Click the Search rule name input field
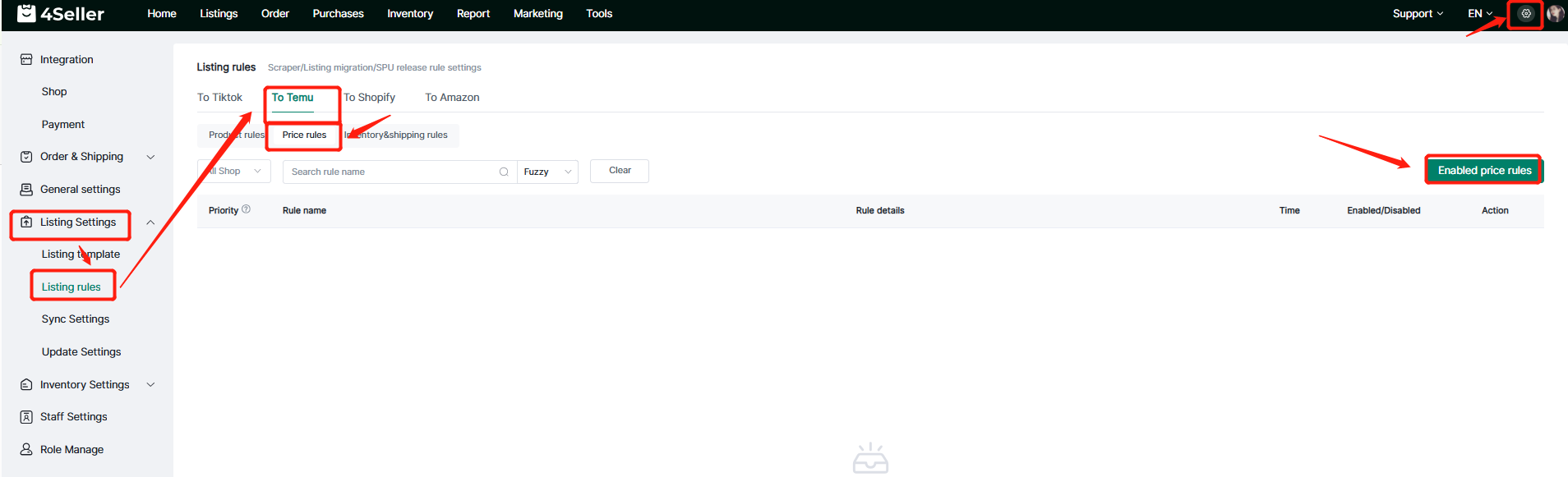 click(x=390, y=172)
